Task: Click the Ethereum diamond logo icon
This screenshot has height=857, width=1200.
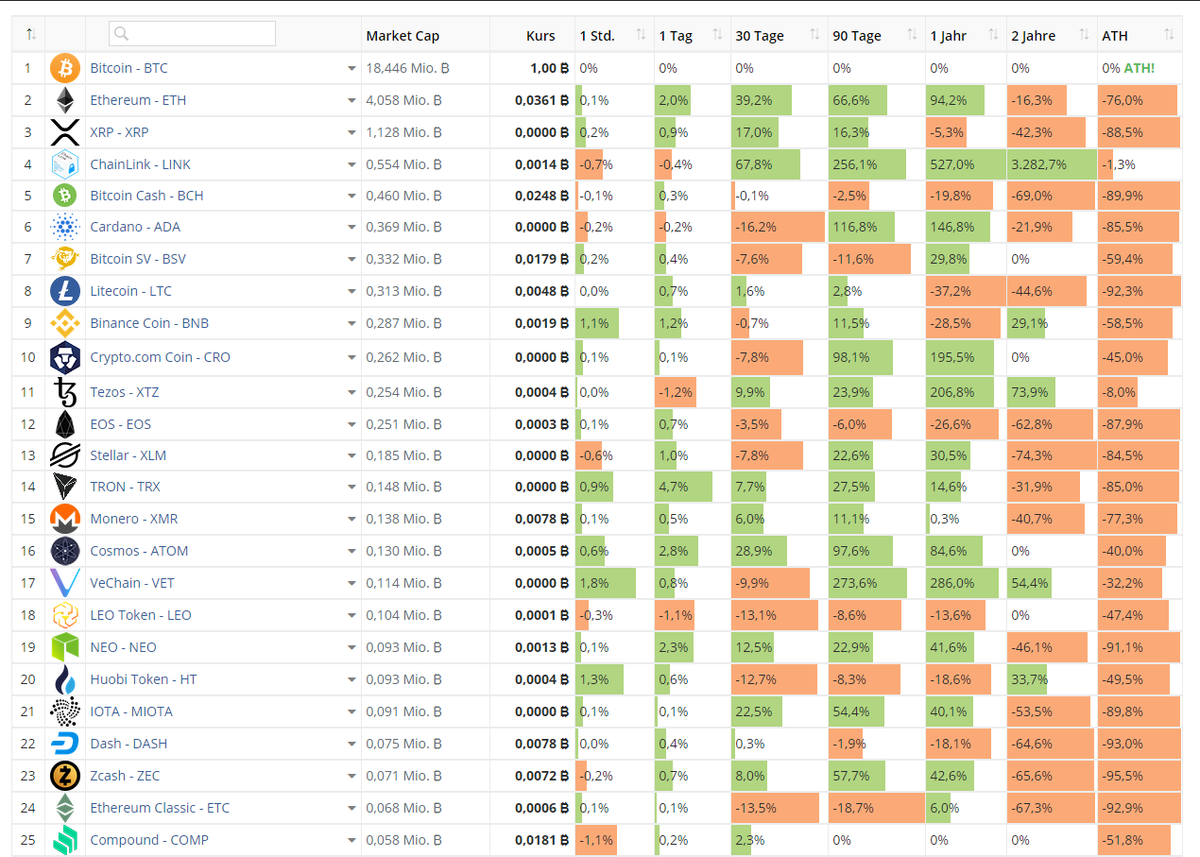Action: [x=65, y=100]
